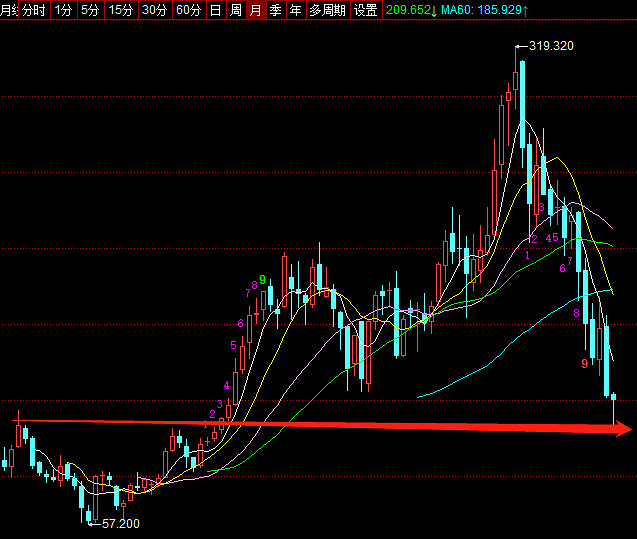Switch to the 分时 intraday view

[x=34, y=10]
